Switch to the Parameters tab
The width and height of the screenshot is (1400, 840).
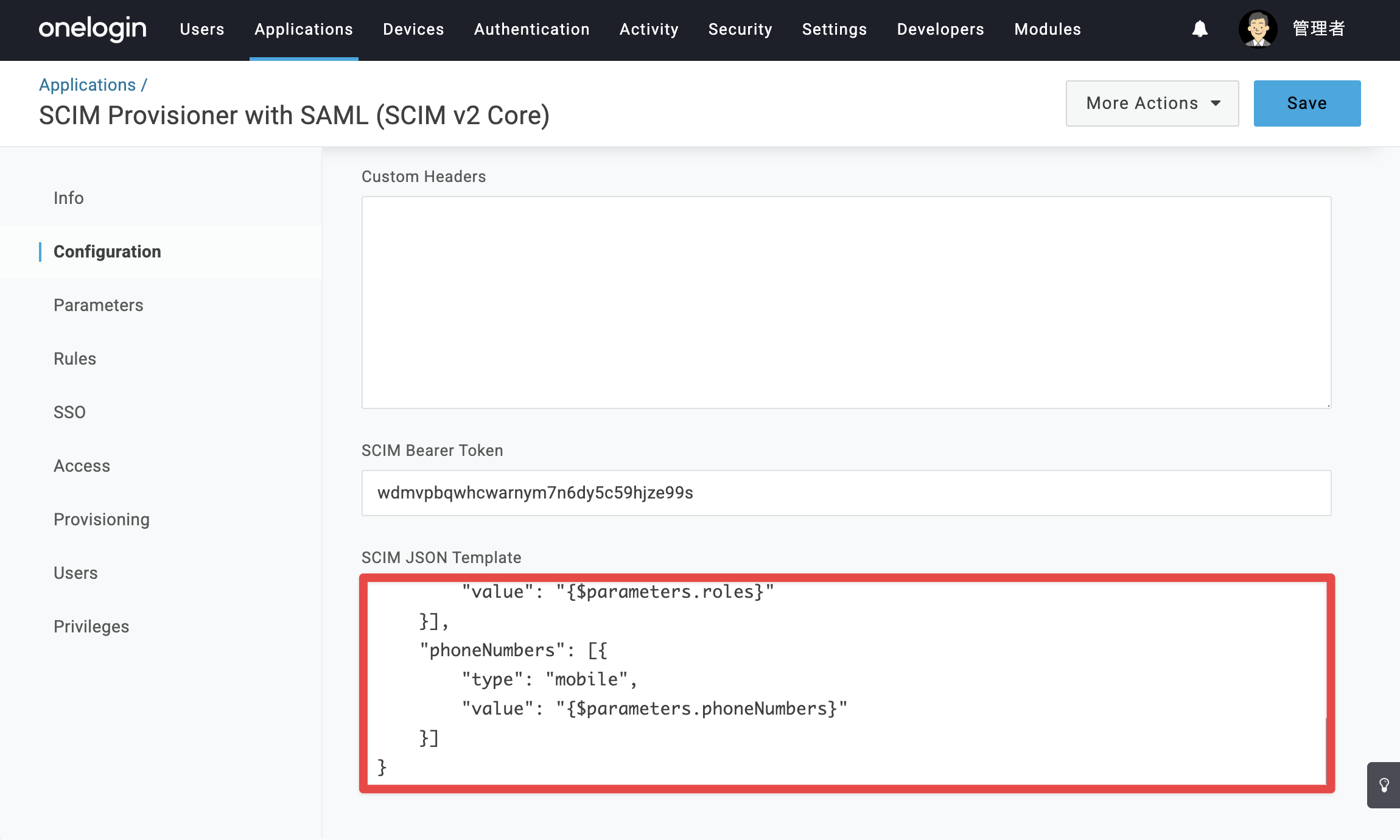pos(99,305)
